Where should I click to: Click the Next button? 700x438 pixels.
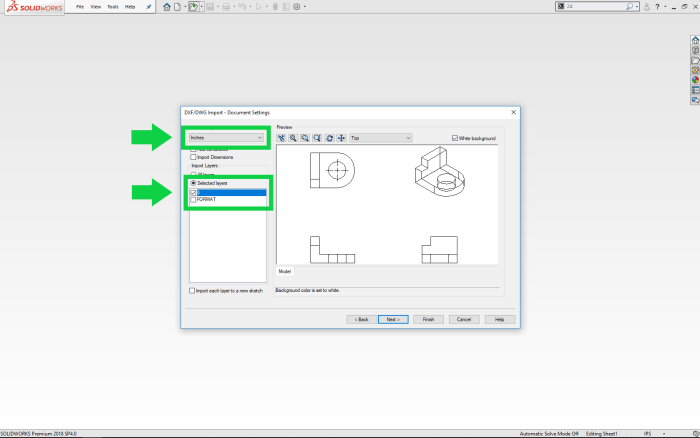pos(393,319)
